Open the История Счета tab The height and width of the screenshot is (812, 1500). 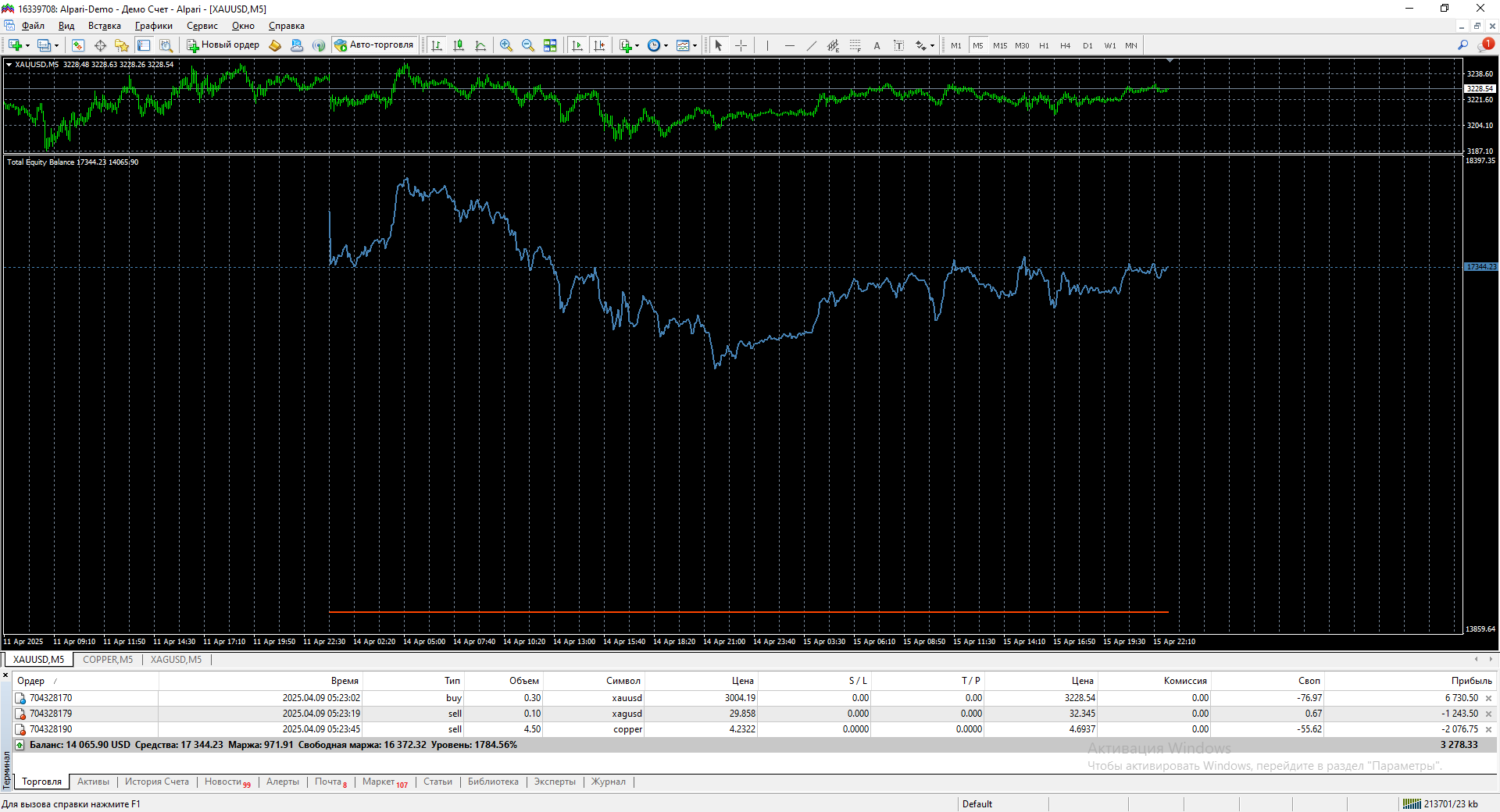coord(157,782)
